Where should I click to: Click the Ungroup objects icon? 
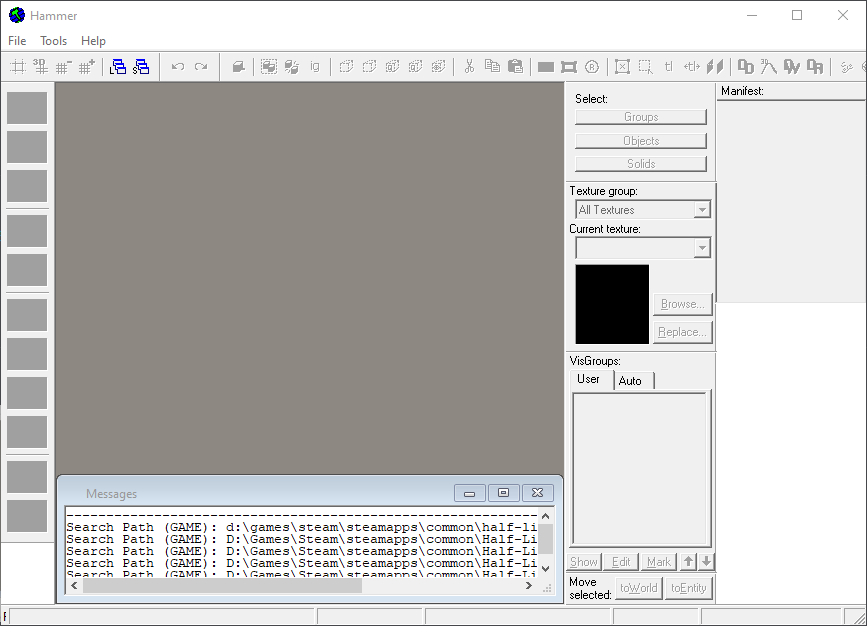(x=291, y=67)
